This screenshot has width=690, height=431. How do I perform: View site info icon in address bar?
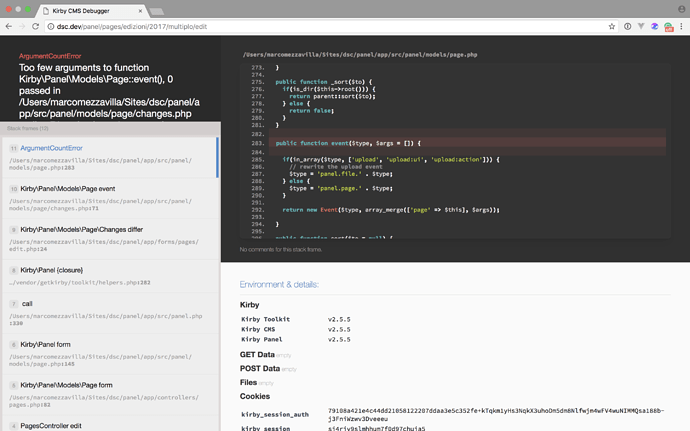[51, 26]
